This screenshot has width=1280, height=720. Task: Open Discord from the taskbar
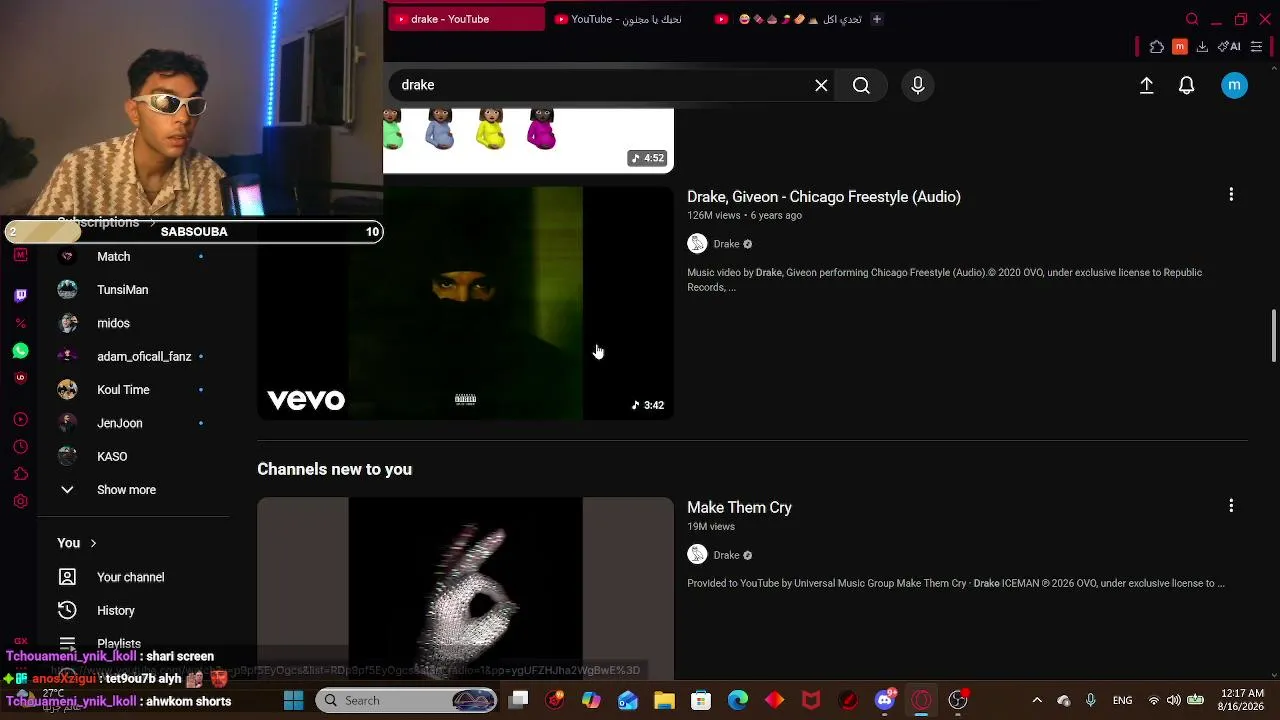[x=885, y=701]
